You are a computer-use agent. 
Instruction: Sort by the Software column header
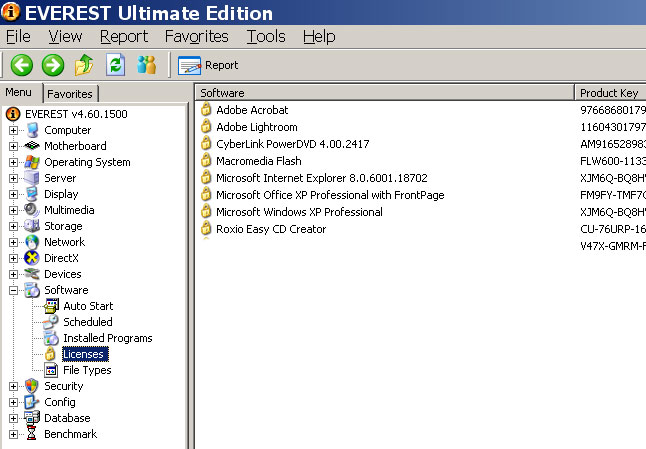[385, 93]
